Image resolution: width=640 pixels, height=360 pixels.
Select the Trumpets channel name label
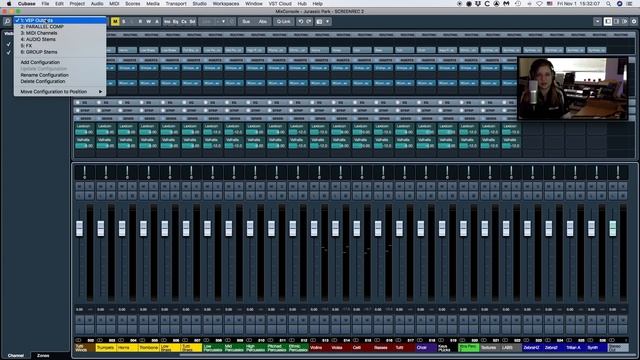click(106, 348)
